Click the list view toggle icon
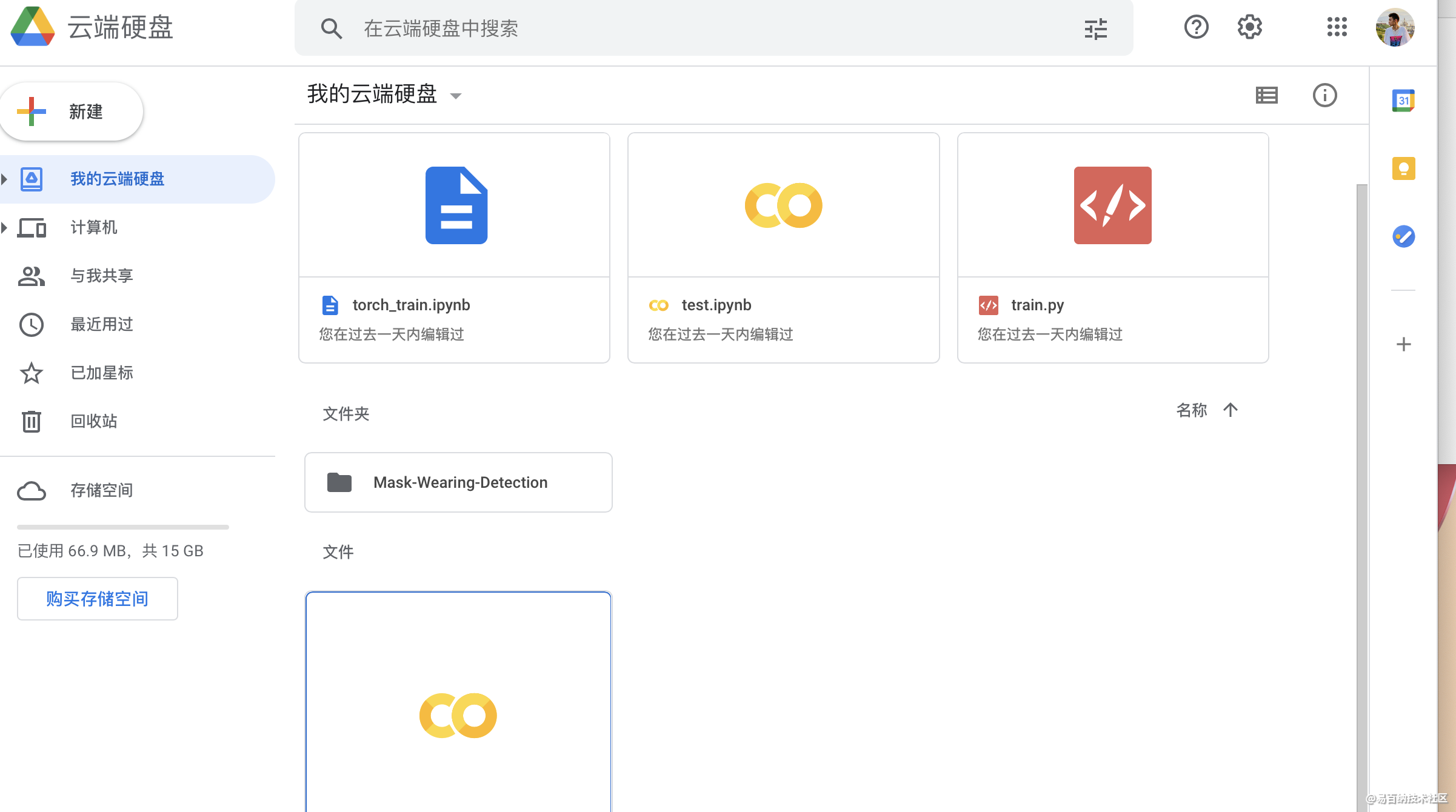Screen dimensions: 1456x812 (x=1268, y=94)
